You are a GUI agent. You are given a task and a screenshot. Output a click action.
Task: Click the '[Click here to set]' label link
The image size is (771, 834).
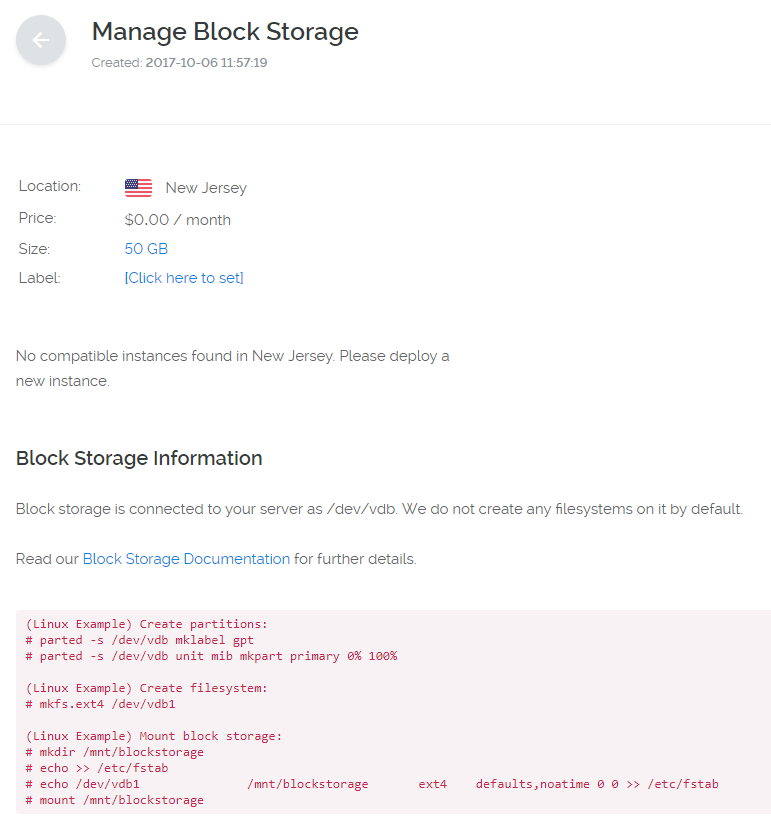tap(184, 278)
